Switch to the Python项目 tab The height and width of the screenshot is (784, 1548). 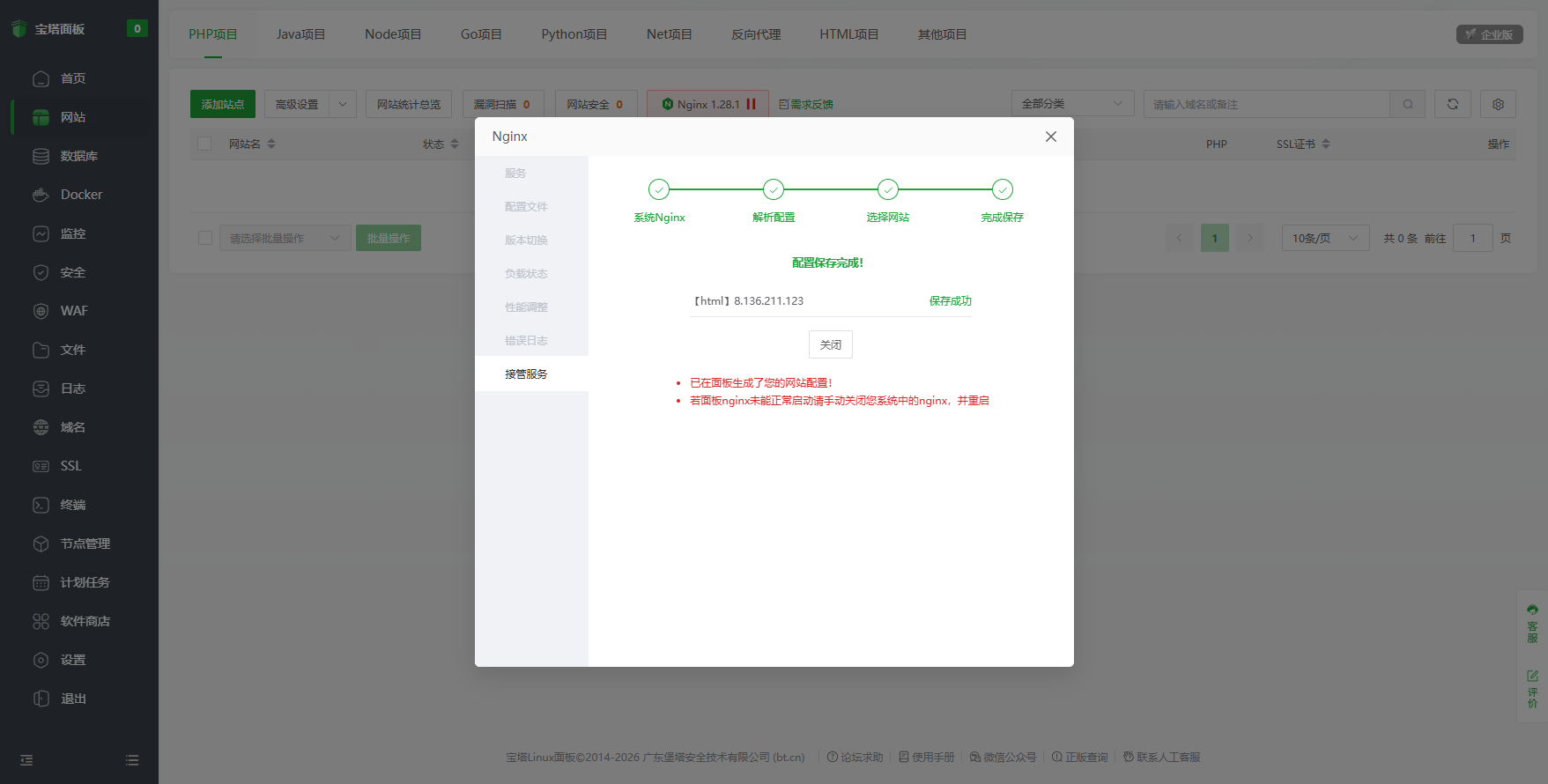574,34
